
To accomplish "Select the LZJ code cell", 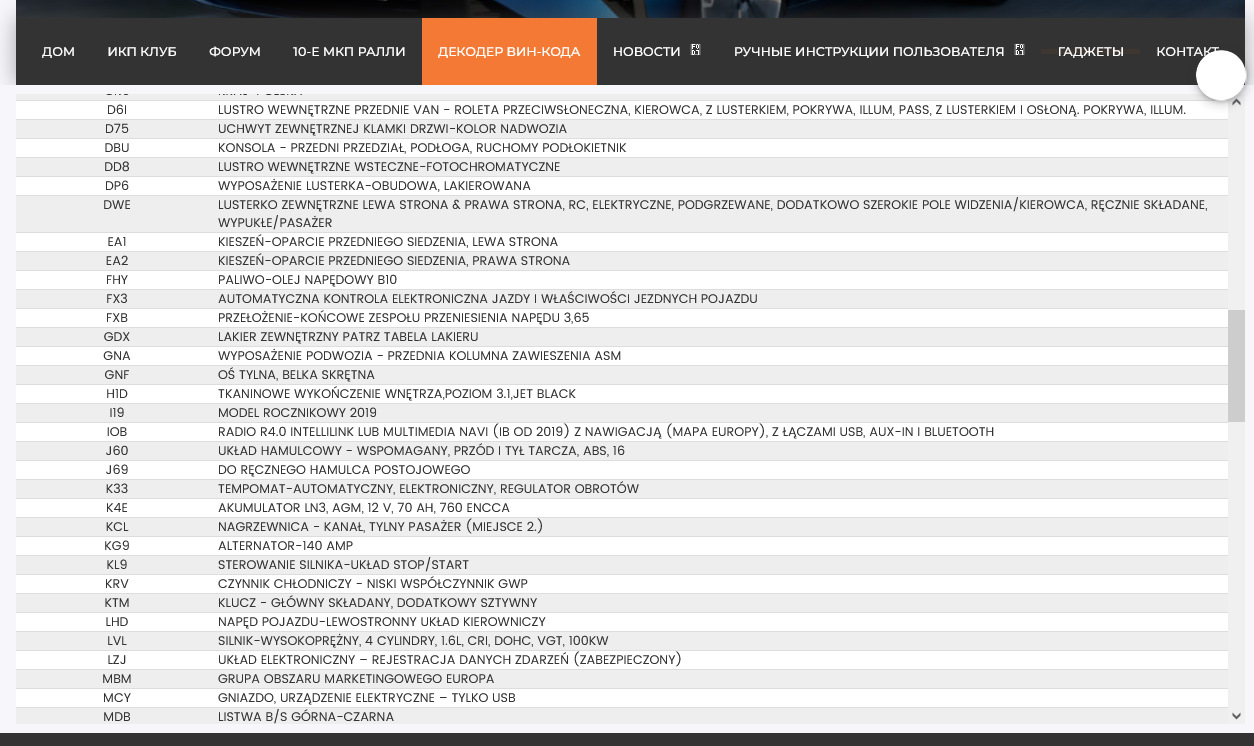I will (117, 660).
